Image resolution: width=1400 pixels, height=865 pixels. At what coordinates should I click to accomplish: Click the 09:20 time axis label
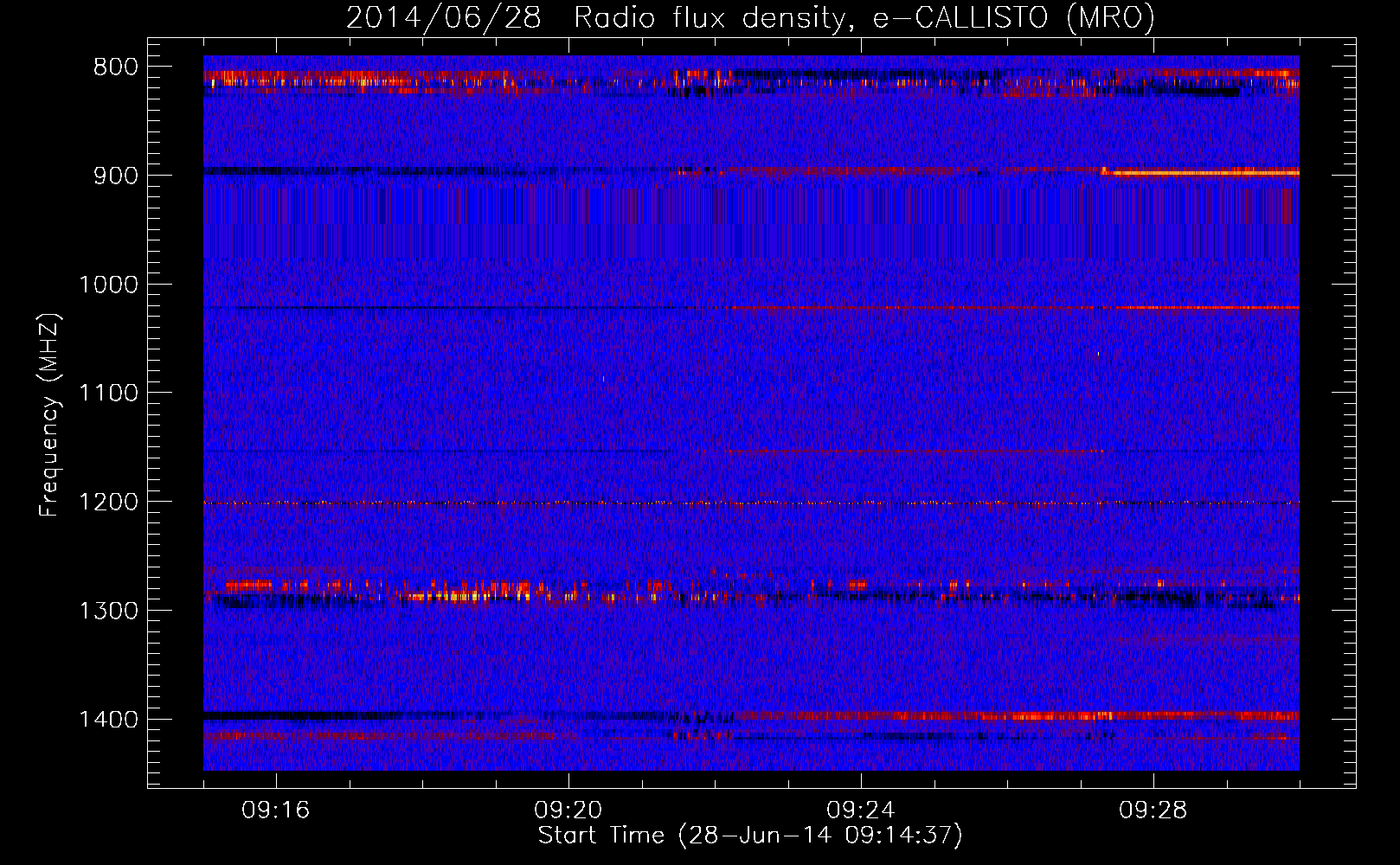point(568,811)
